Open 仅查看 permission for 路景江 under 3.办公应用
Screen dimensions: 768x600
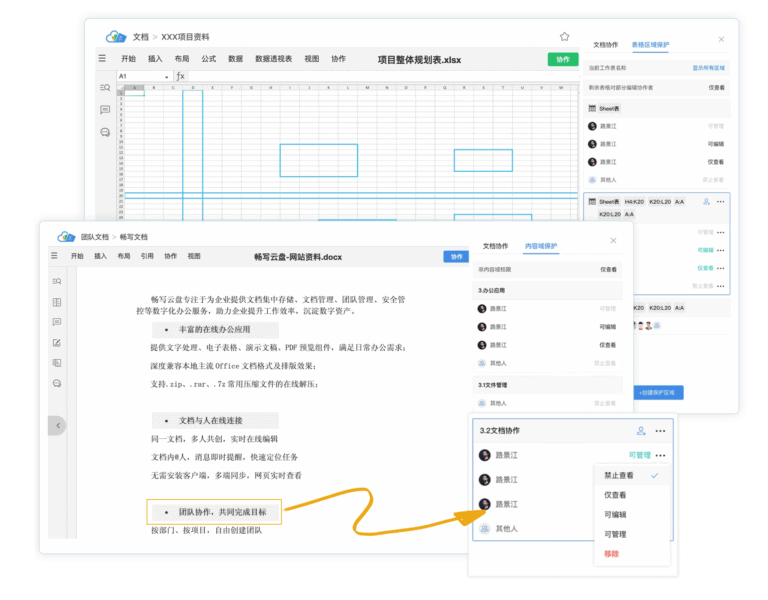click(607, 345)
